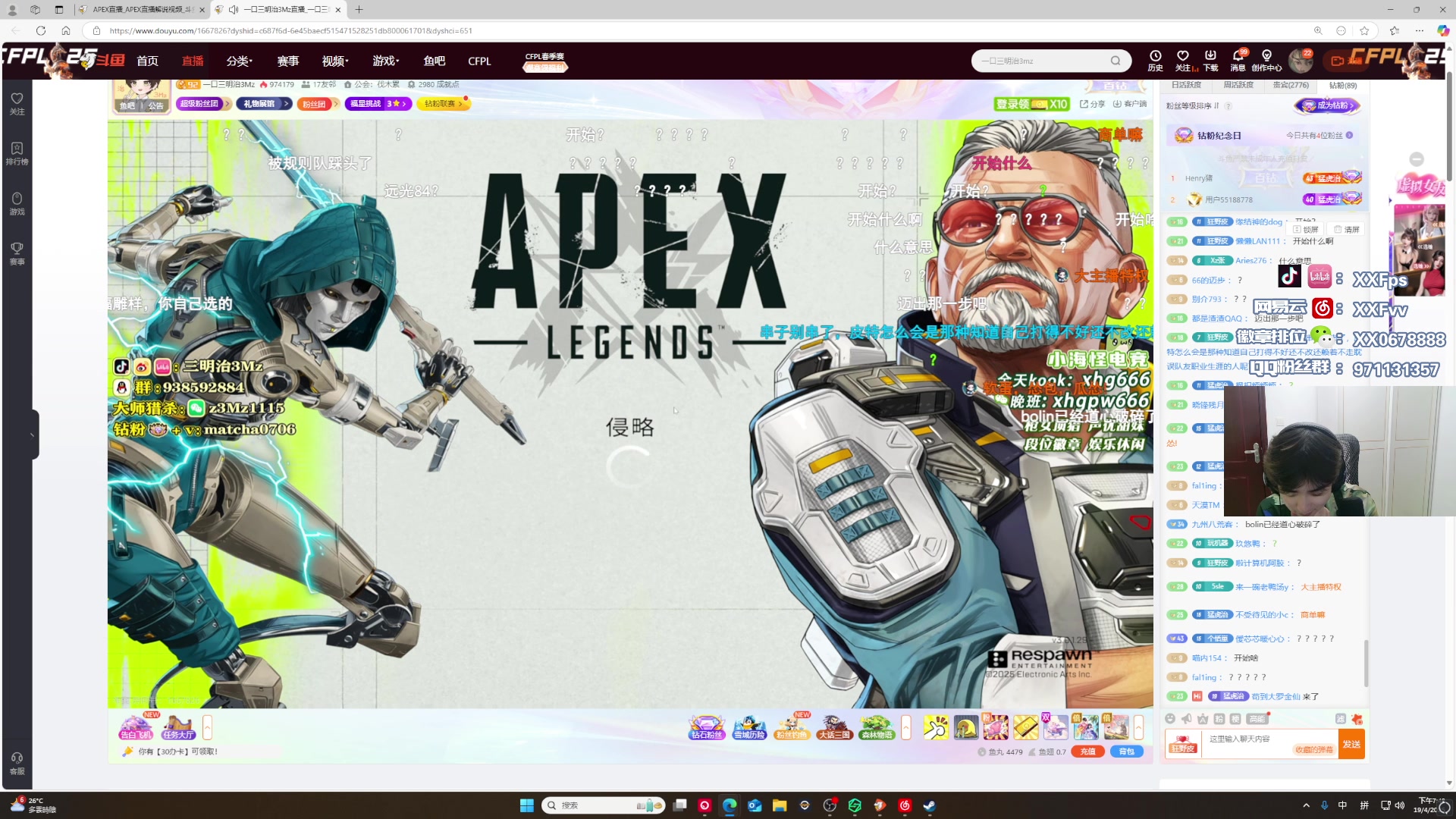The width and height of the screenshot is (1456, 819).
Task: Open the 视频 video dropdown
Action: [x=335, y=61]
